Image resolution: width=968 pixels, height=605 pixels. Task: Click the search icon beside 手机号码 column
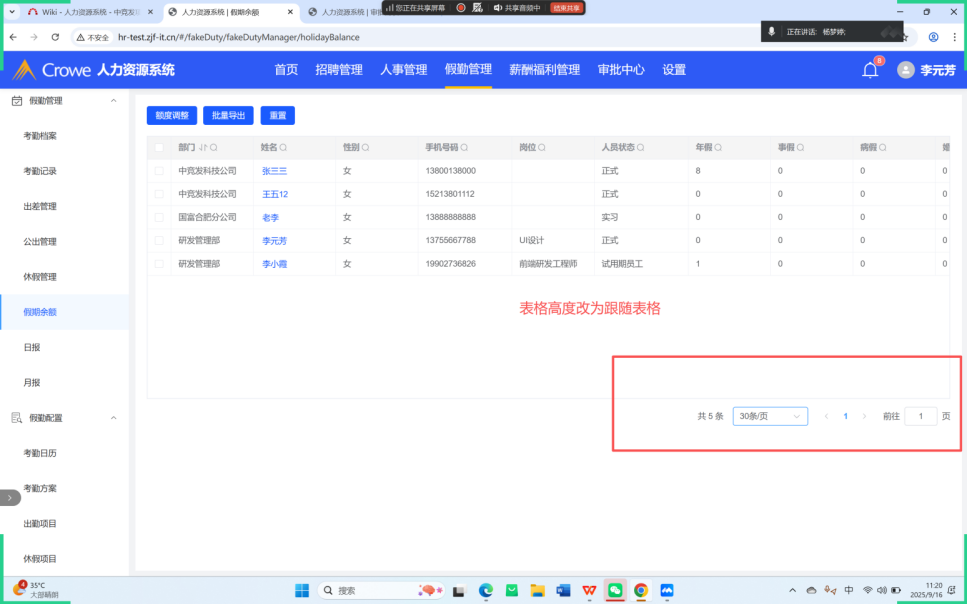pyautogui.click(x=466, y=147)
